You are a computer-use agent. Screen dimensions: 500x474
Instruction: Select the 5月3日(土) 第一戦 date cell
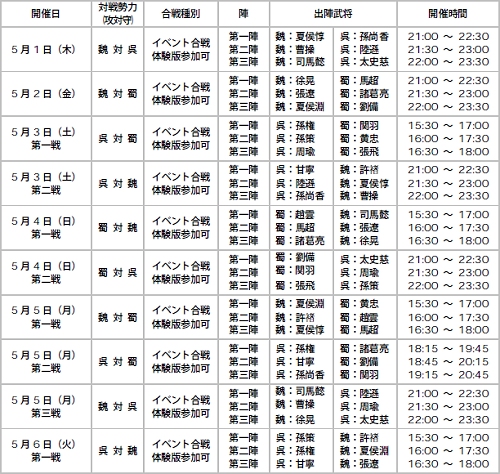click(46, 138)
